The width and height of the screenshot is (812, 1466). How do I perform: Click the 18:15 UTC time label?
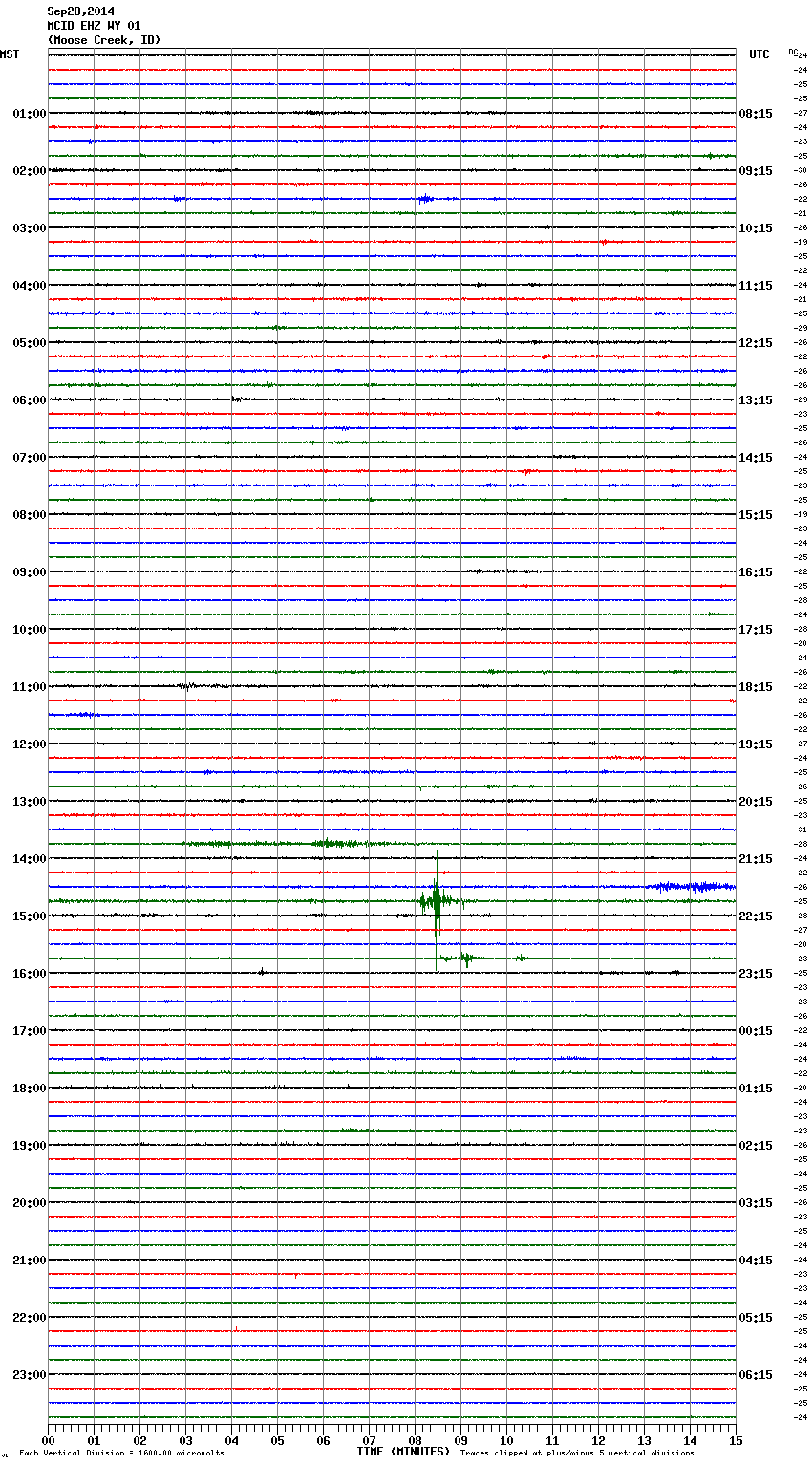point(756,687)
